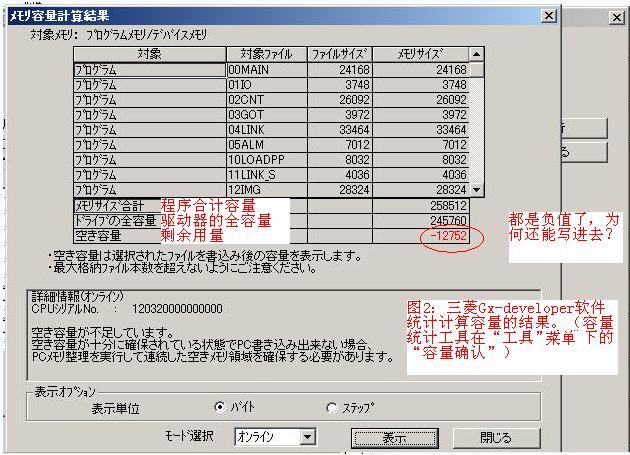Select the 10LOADPP file cell
Viewport: 630px width, 455px height.
[x=266, y=159]
